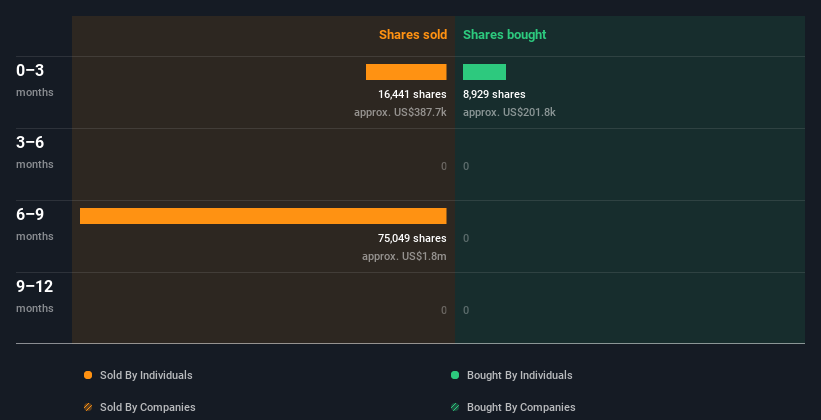821x420 pixels.
Task: Click the 'Shares bought' column header
Action: [x=505, y=35]
